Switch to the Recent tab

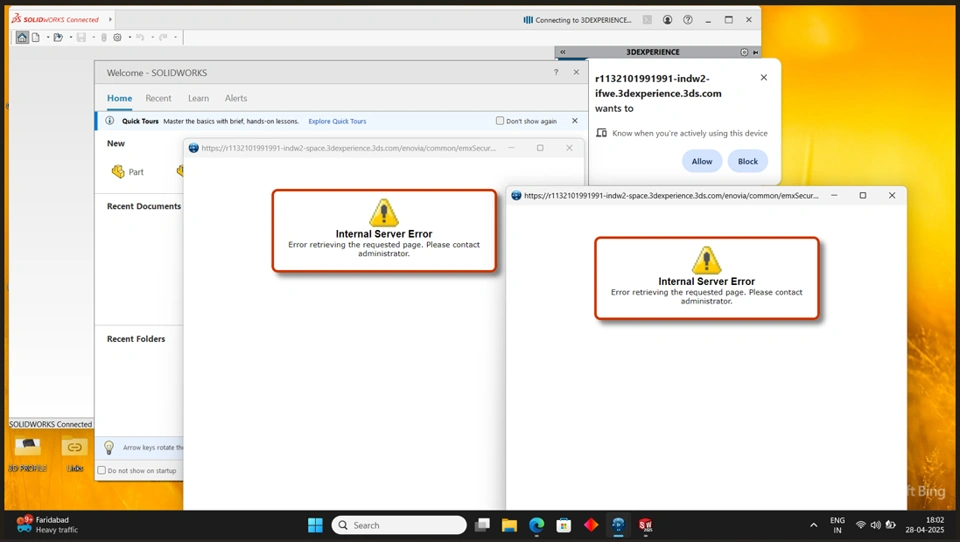[x=159, y=98]
